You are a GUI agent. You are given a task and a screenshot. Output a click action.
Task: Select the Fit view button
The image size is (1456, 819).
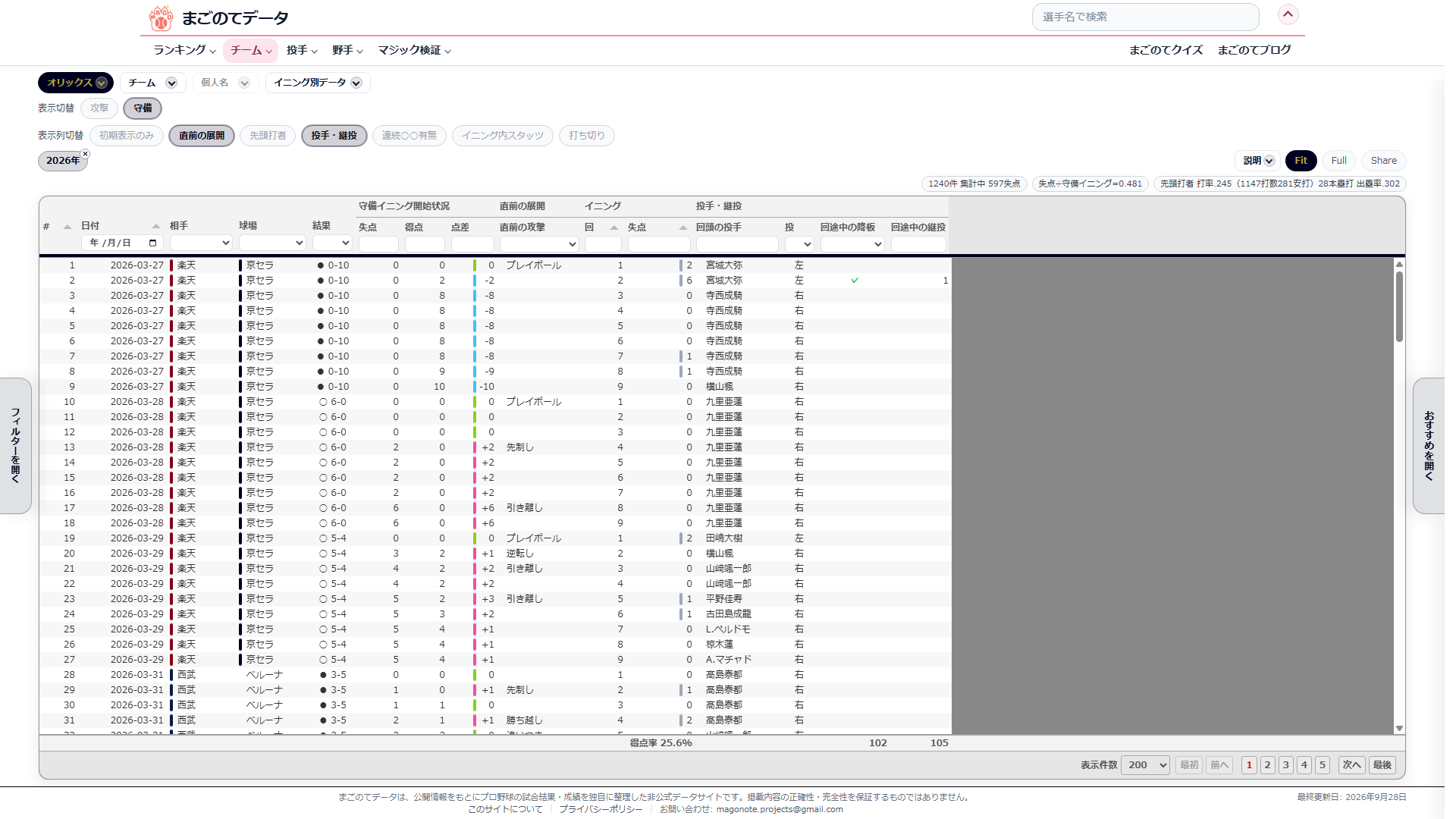pyautogui.click(x=1301, y=161)
